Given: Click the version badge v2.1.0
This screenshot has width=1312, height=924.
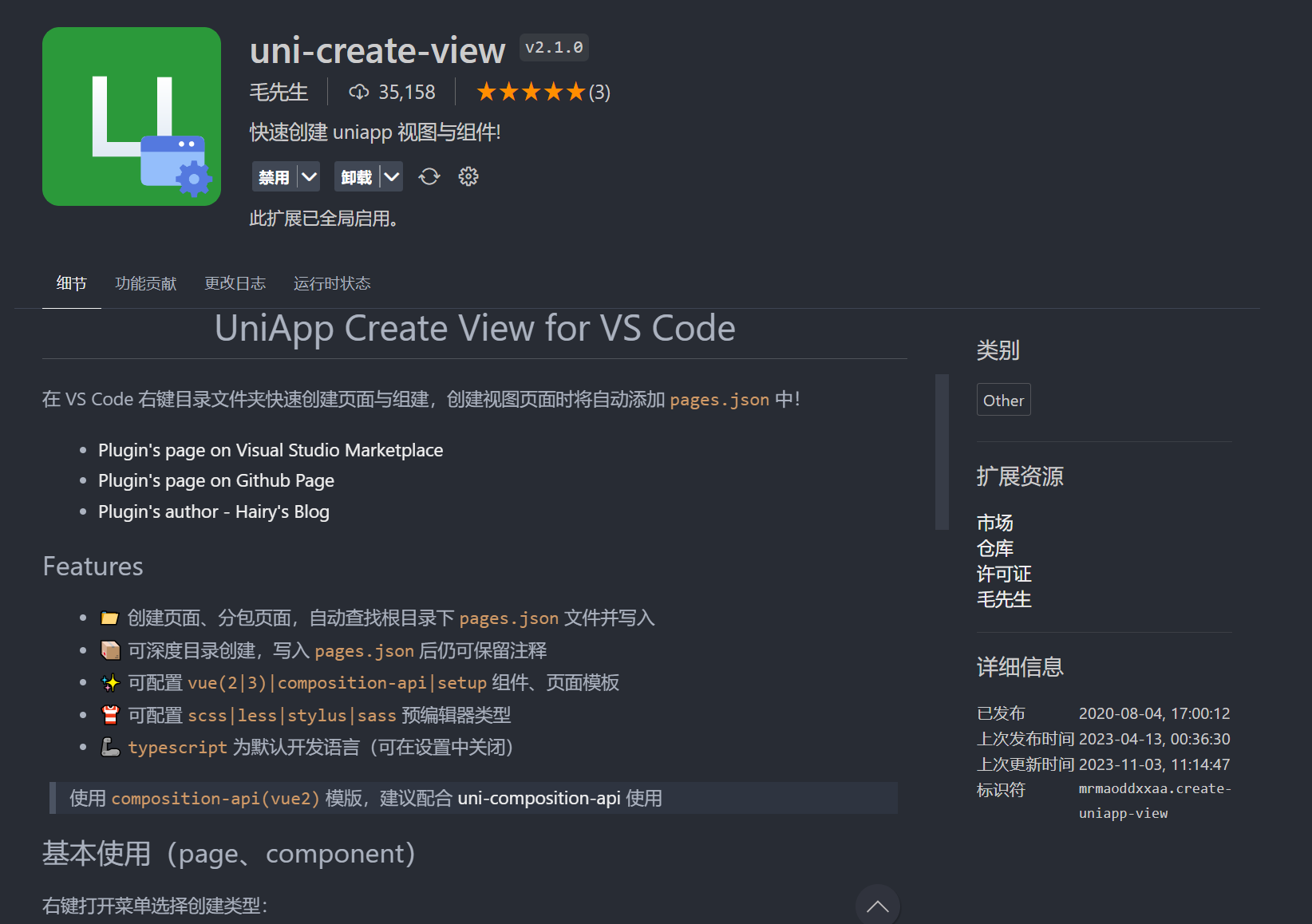Looking at the screenshot, I should pos(554,48).
